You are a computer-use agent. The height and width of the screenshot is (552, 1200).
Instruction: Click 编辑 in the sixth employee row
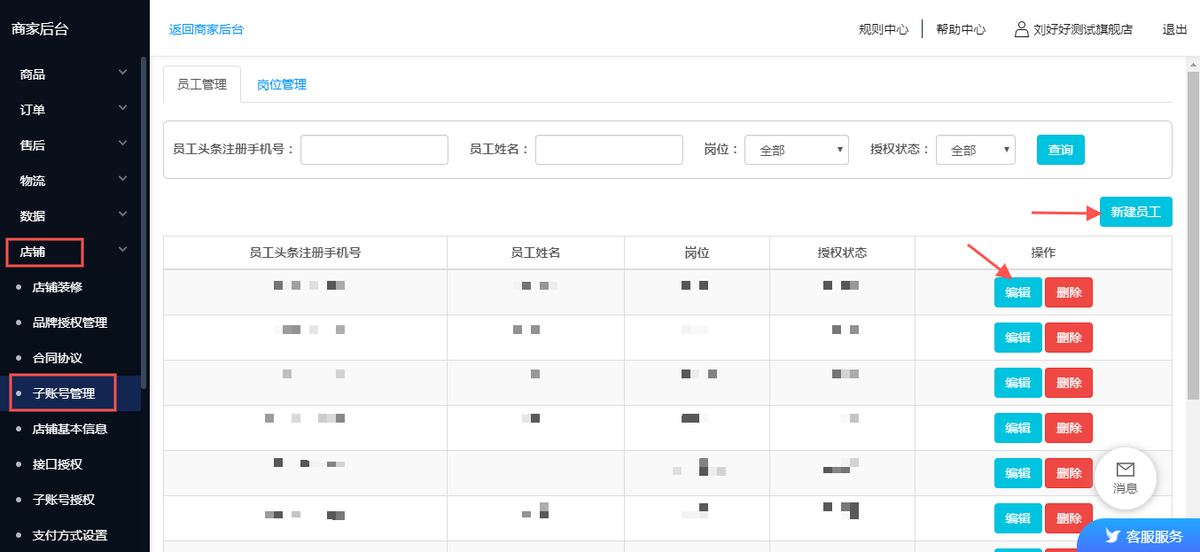(1018, 518)
